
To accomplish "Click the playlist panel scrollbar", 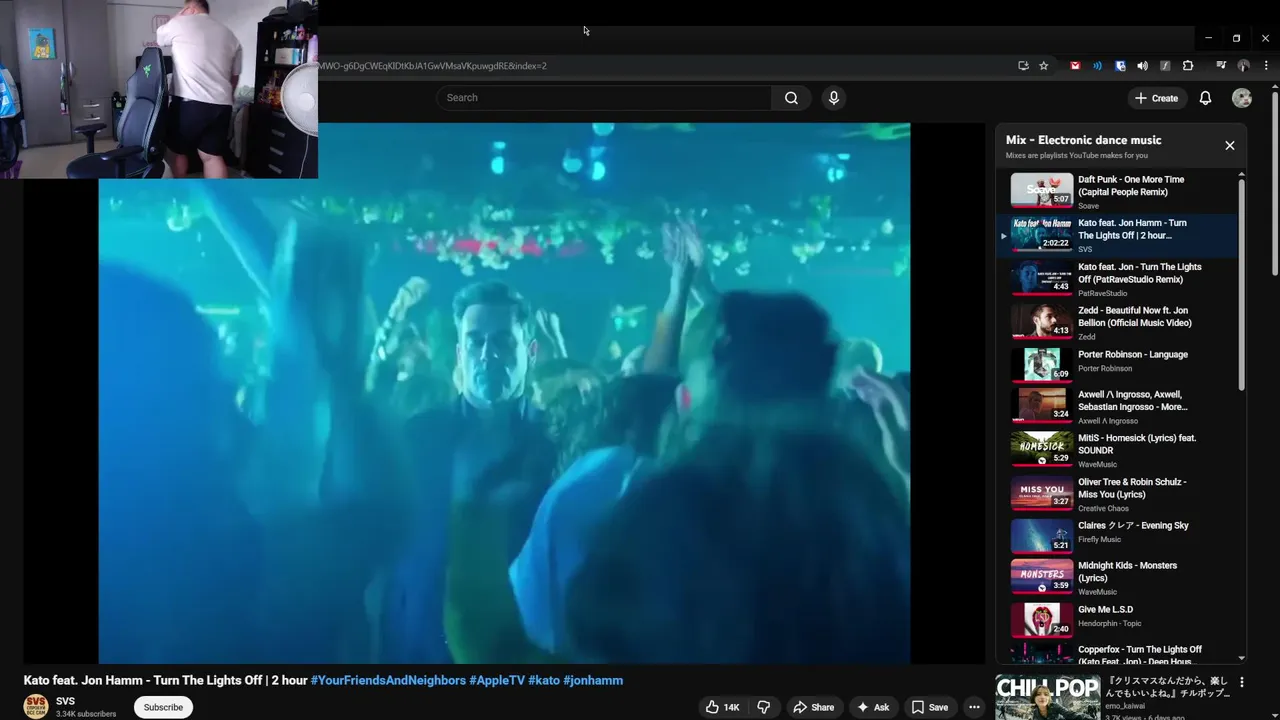I will (x=1242, y=285).
